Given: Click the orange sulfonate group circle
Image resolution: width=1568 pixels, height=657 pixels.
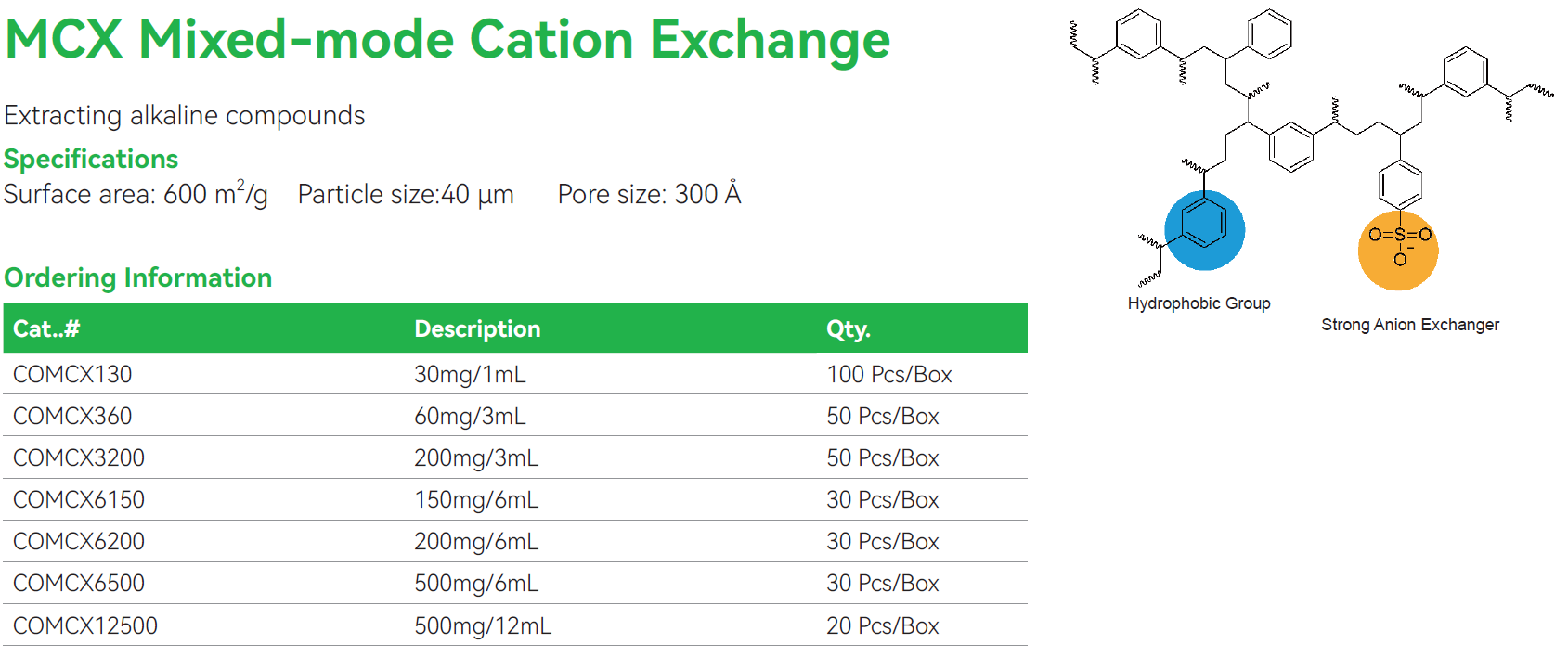Looking at the screenshot, I should click(1398, 251).
